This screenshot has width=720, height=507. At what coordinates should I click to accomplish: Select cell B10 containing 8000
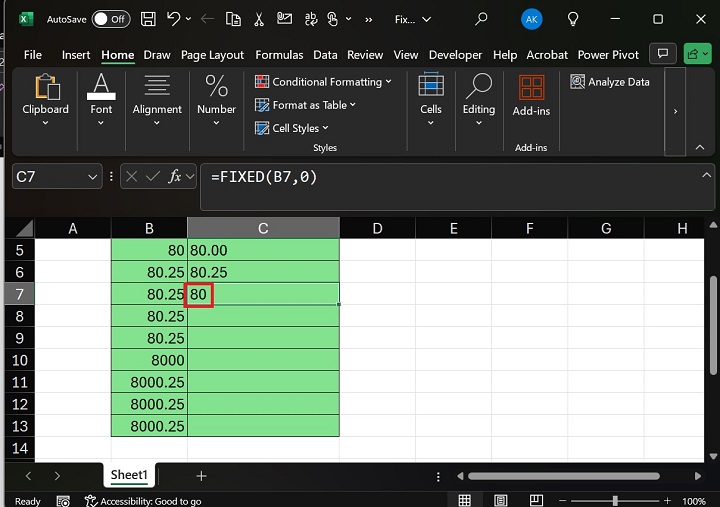coord(149,360)
